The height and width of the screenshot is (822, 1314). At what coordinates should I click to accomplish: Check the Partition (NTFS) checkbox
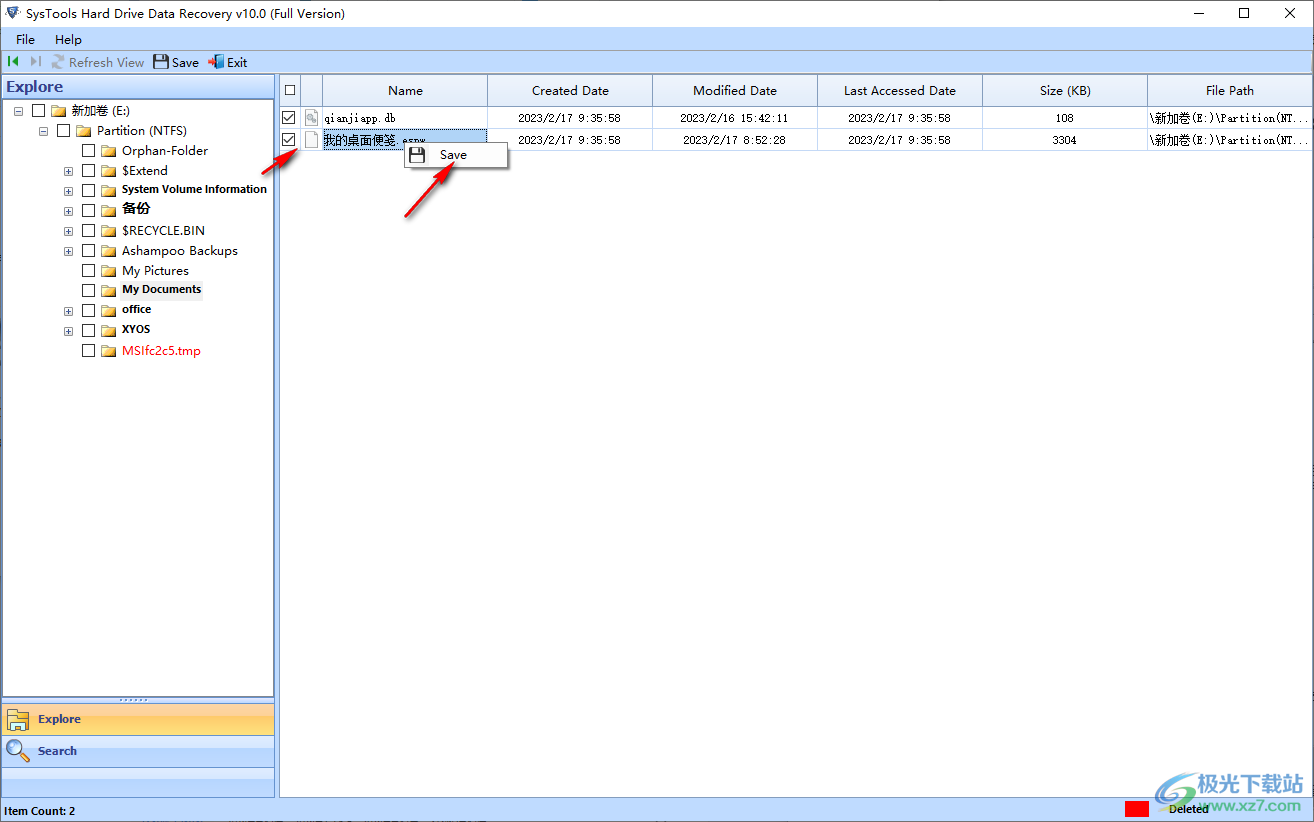coord(64,131)
